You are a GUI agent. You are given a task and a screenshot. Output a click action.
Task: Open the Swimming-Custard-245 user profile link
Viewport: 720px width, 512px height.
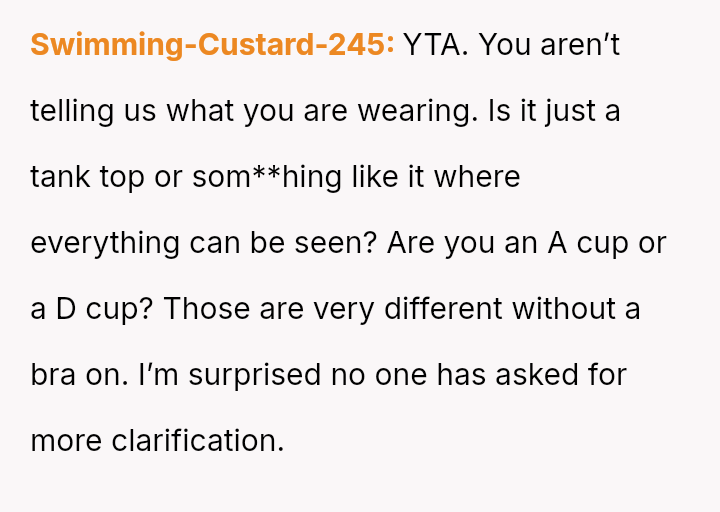tap(212, 45)
